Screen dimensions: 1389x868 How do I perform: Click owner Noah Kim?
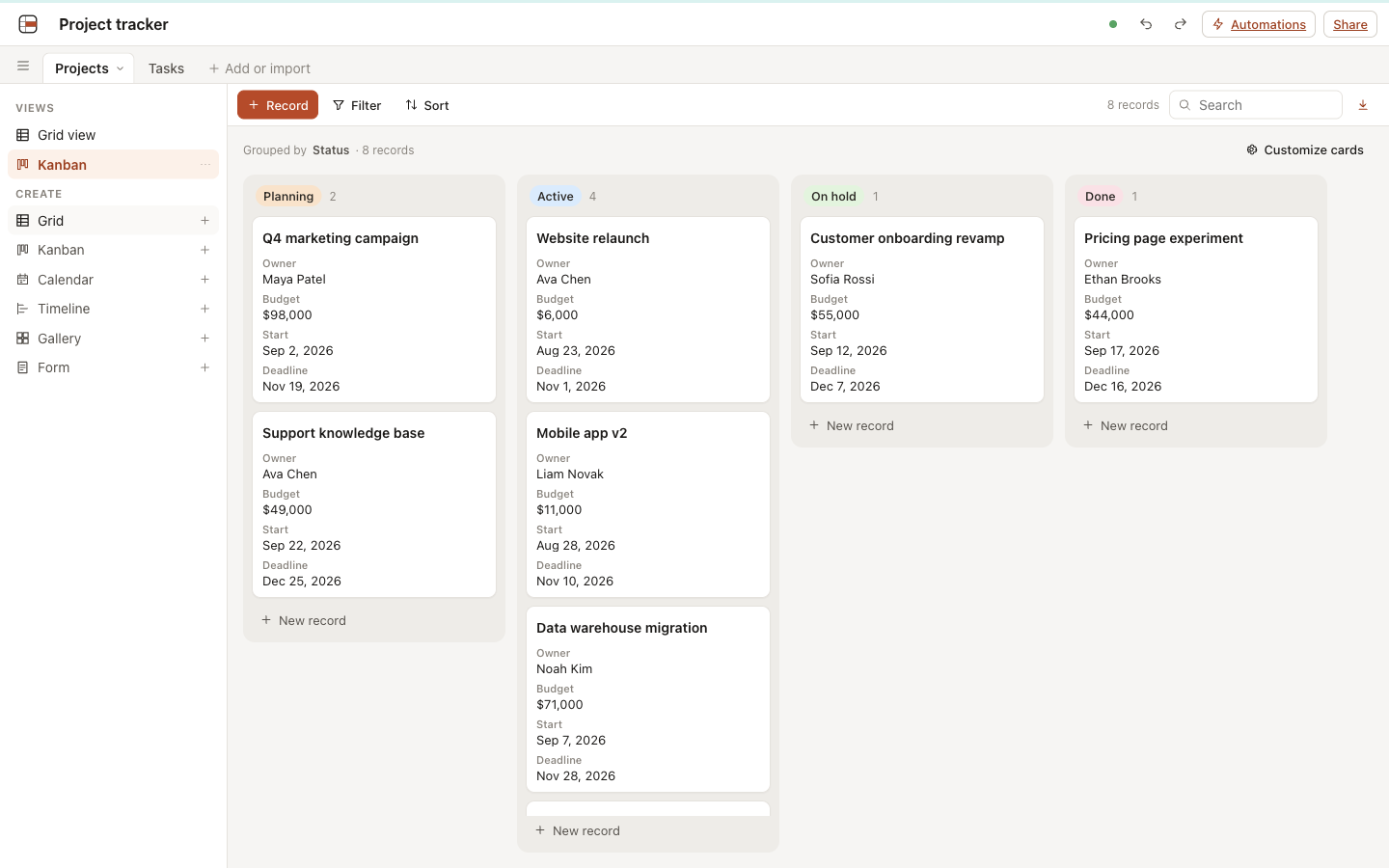pyautogui.click(x=564, y=669)
